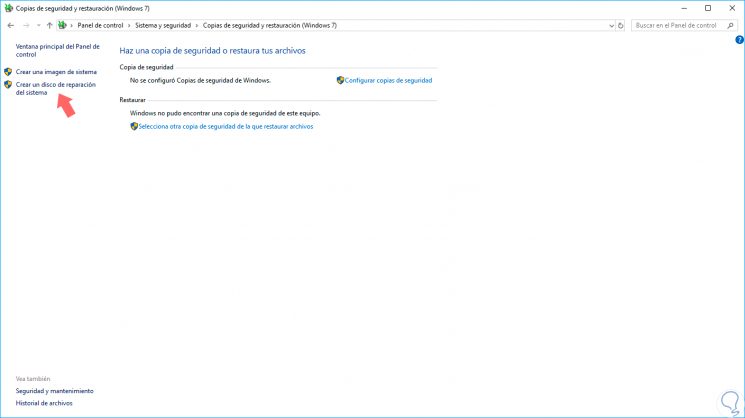Select text No se configuró Copias de seguridad
Viewport: 745px width, 418px height.
tap(200, 81)
